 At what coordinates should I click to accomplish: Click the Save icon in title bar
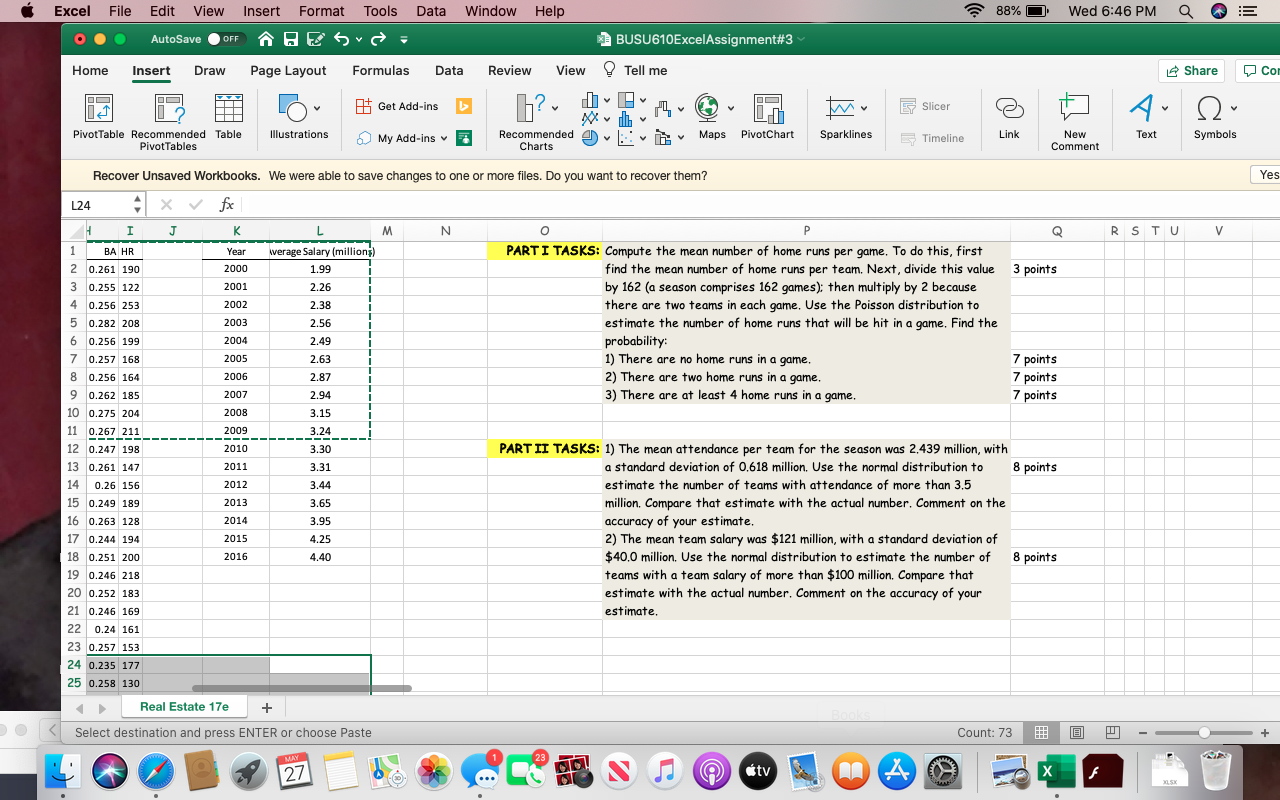[x=291, y=39]
